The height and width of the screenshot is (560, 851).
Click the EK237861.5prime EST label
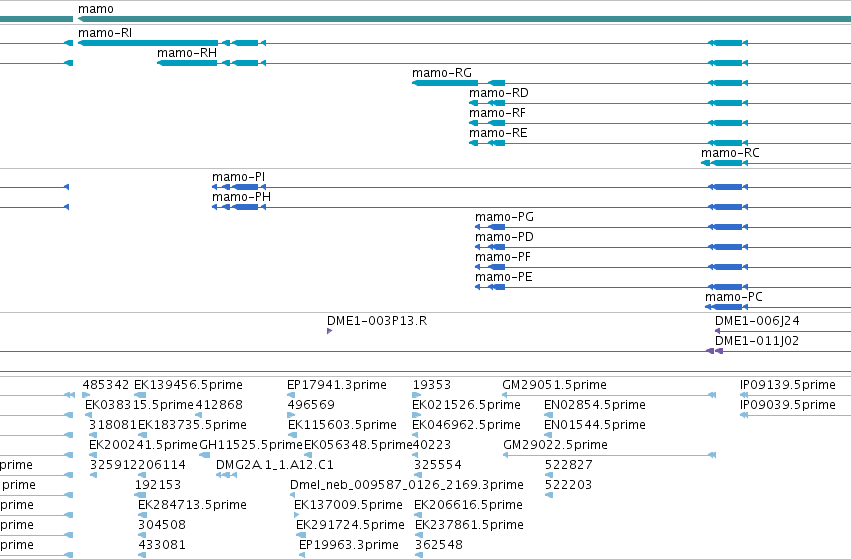click(469, 526)
